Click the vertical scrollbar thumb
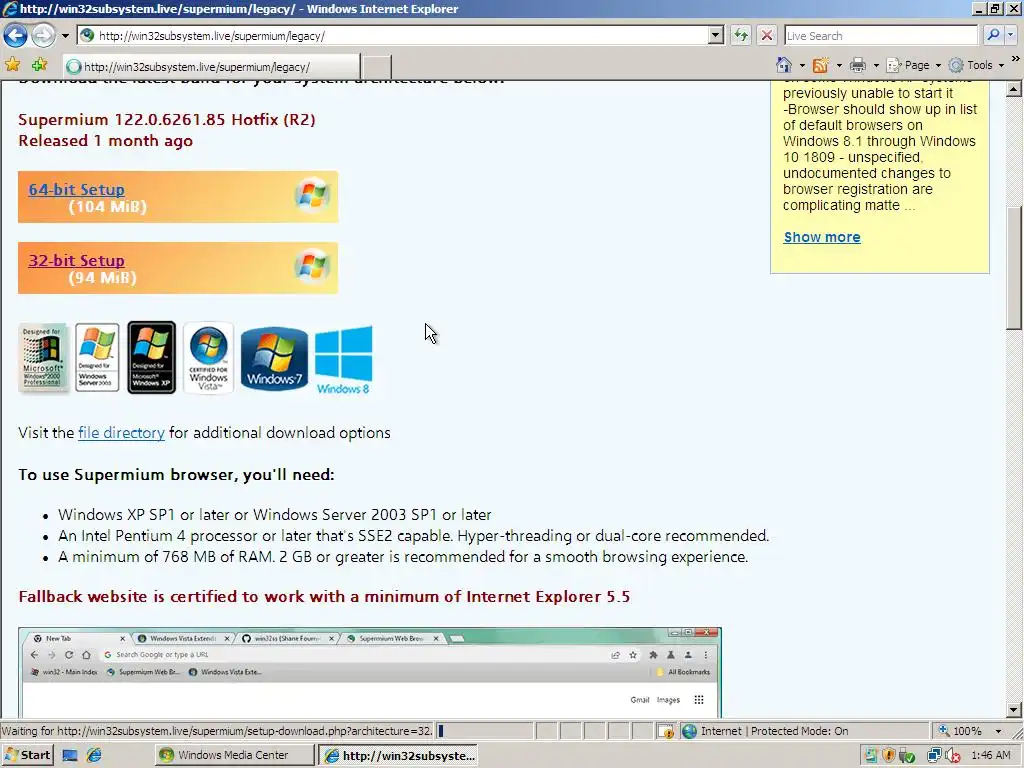Viewport: 1024px width, 768px height. [x=1014, y=268]
